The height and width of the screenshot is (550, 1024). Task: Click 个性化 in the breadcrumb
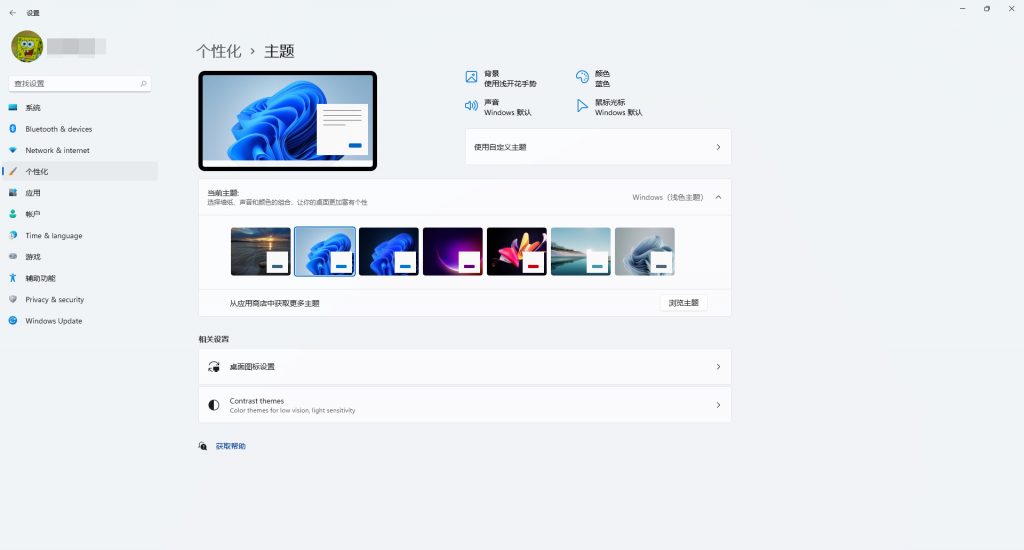pos(219,51)
